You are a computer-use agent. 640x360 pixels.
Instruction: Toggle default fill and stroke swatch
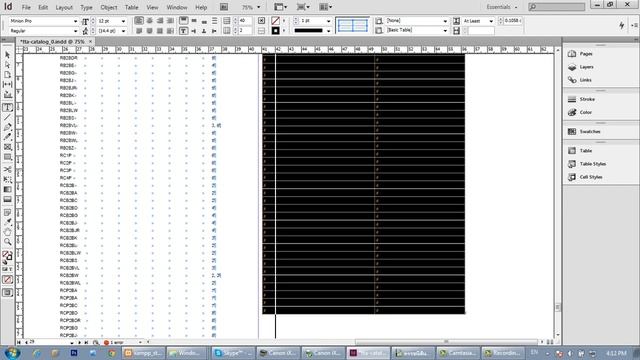click(x=5, y=262)
